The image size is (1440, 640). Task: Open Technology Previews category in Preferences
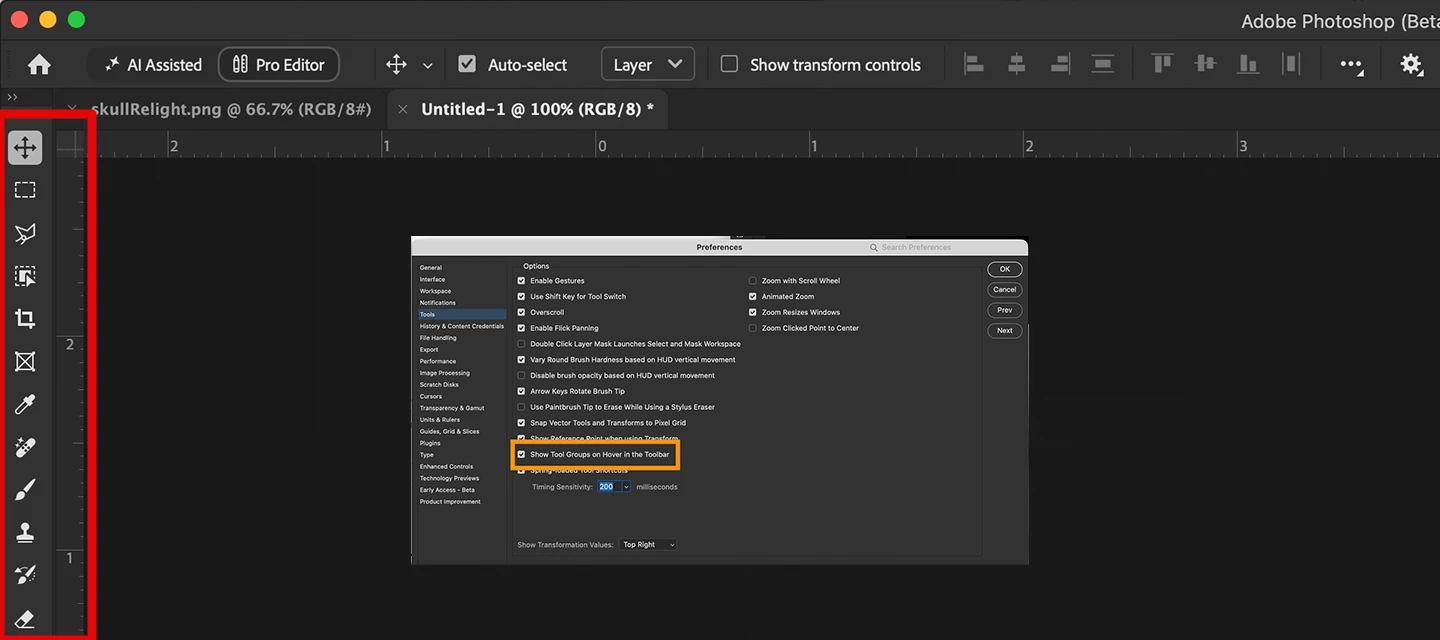(x=449, y=478)
